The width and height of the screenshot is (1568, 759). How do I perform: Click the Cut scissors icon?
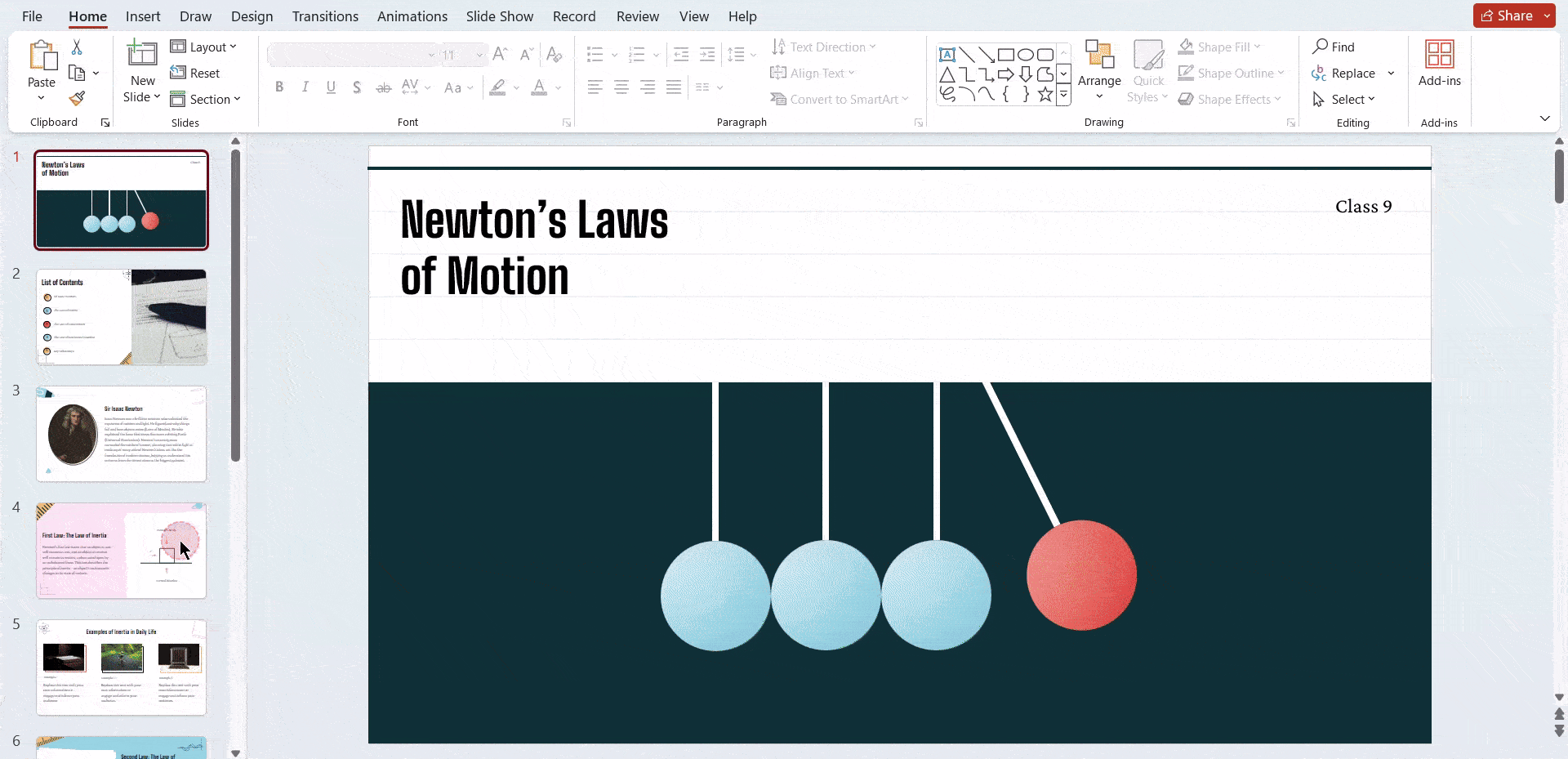[77, 47]
